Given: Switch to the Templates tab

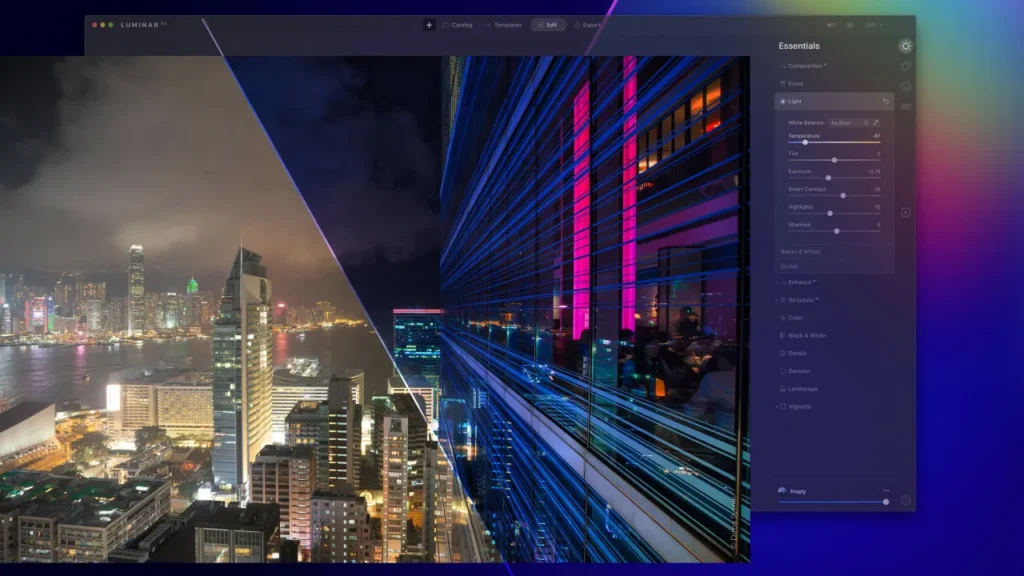Looking at the screenshot, I should pos(503,25).
